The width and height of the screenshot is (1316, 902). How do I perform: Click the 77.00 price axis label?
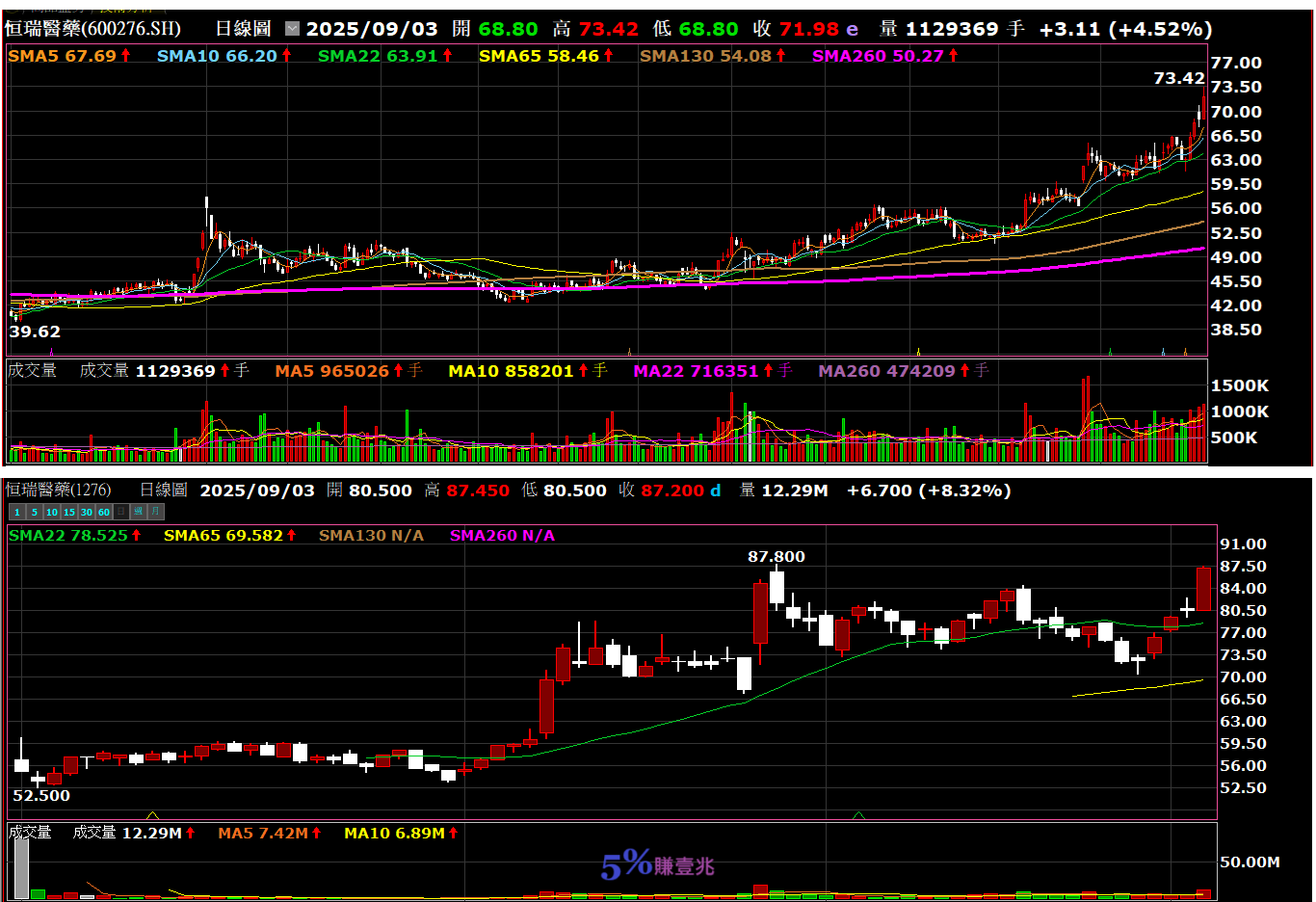tap(1236, 63)
